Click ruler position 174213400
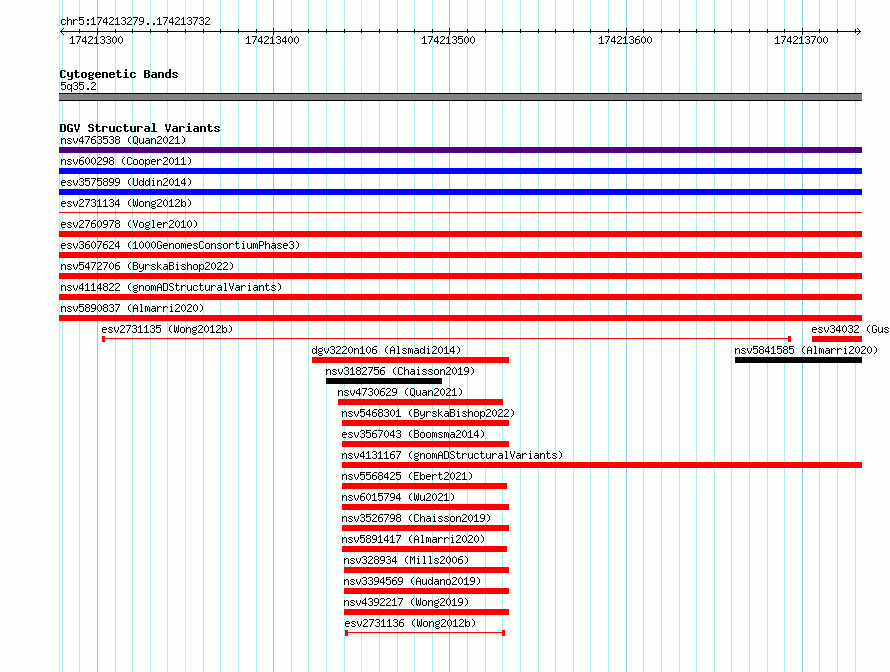 (x=272, y=40)
